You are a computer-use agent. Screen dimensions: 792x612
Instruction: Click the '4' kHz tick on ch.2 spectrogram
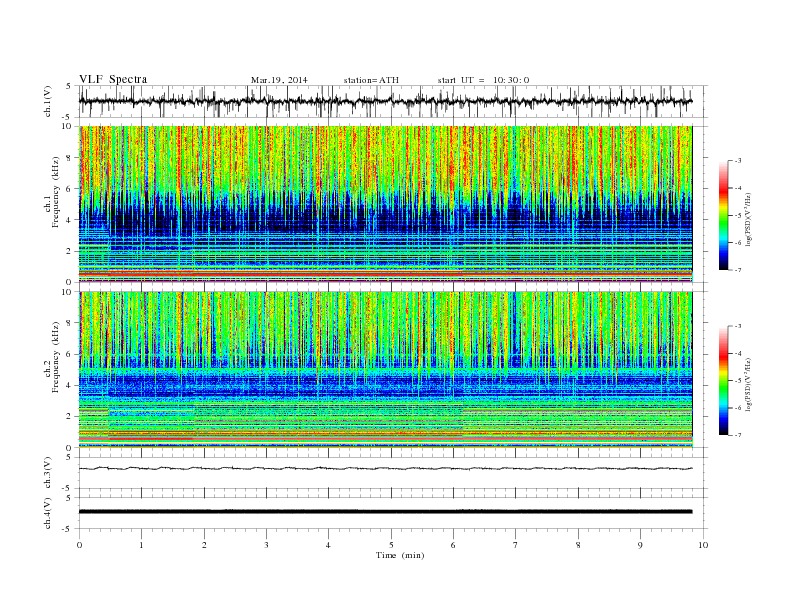(70, 385)
